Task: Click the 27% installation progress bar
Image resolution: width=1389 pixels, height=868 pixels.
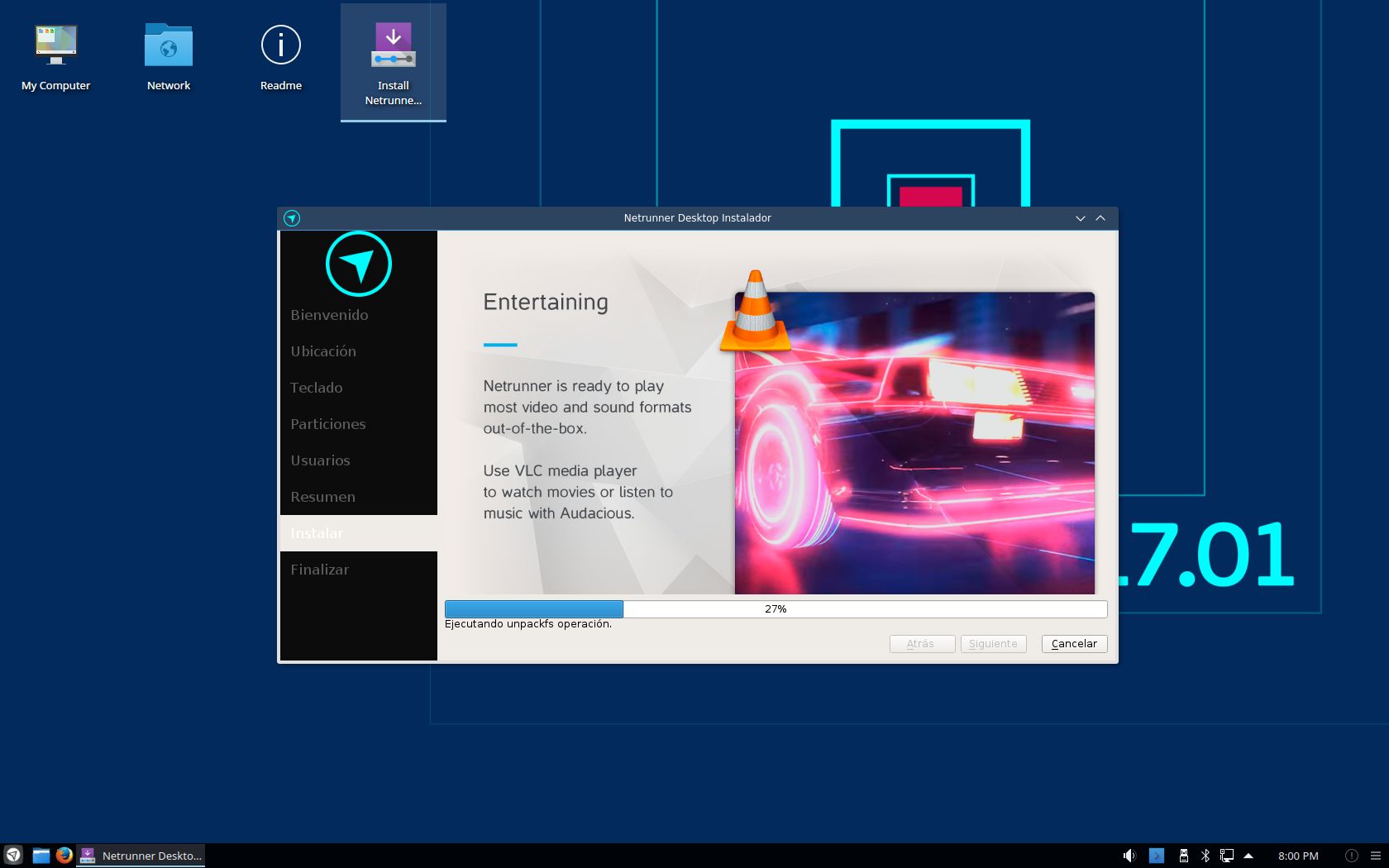Action: (776, 609)
